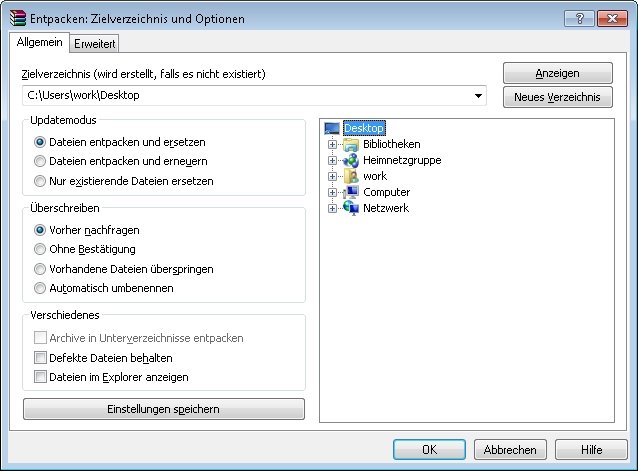The image size is (638, 471).
Task: Expand the Bibliotheken tree node
Action: 332,144
